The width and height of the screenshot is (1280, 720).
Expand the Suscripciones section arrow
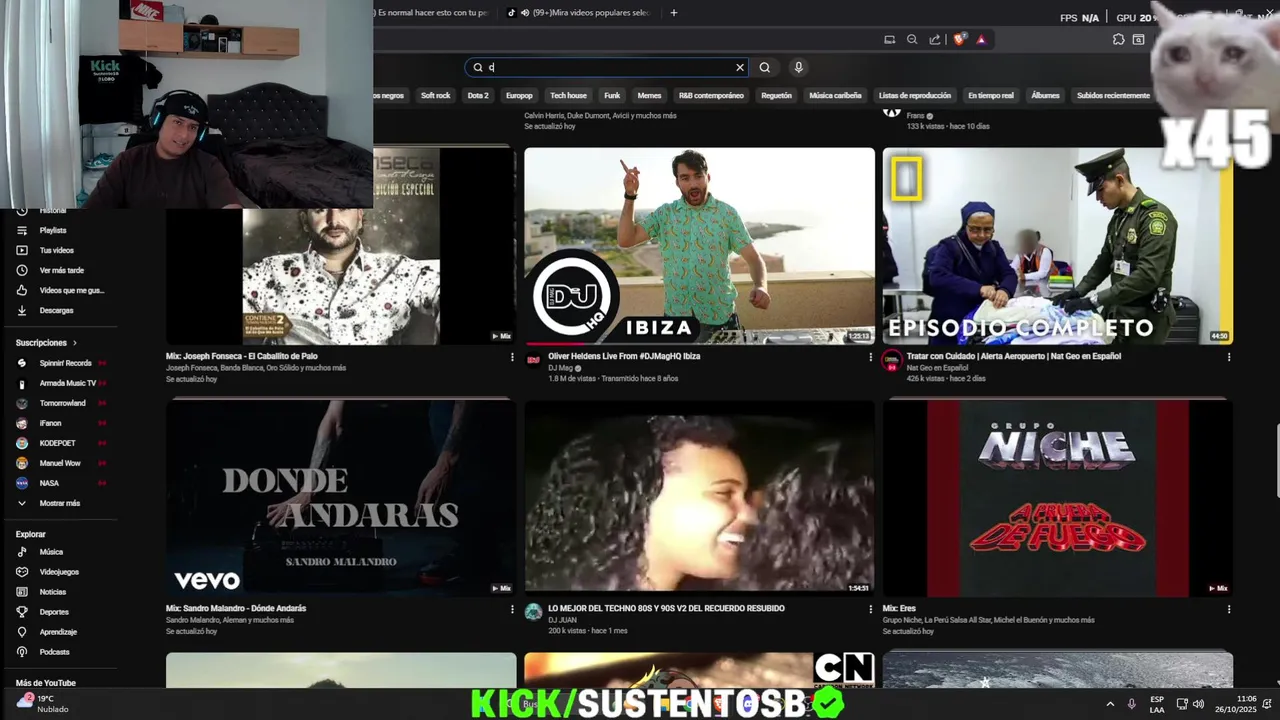tap(74, 343)
